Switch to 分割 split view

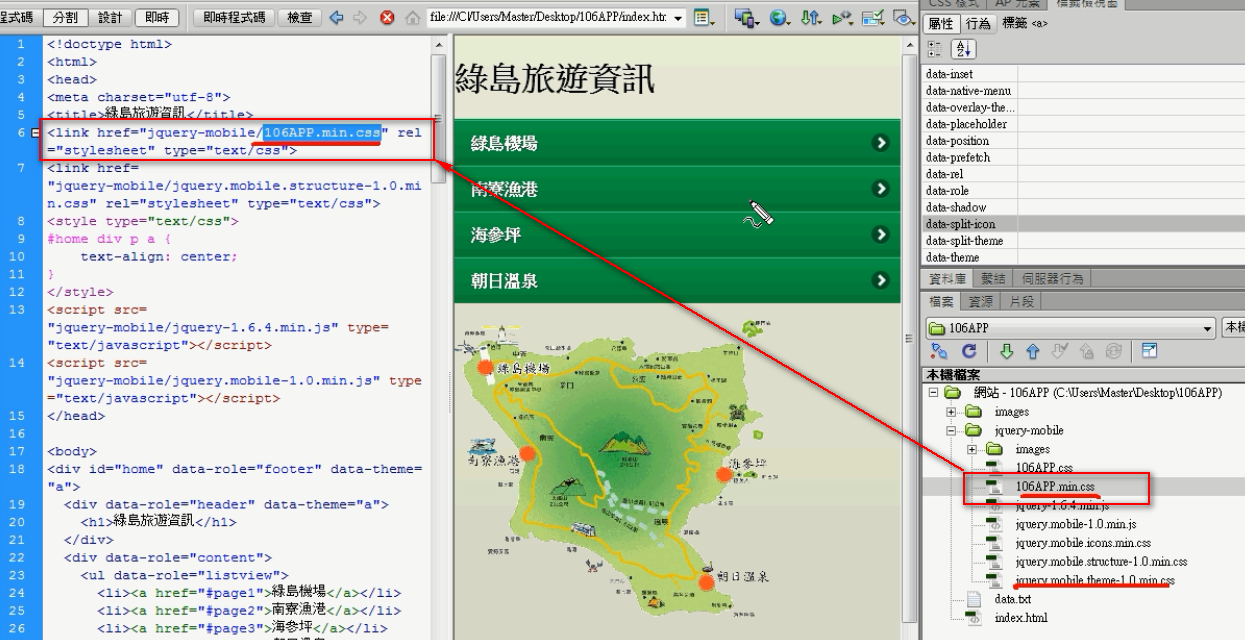click(x=67, y=18)
